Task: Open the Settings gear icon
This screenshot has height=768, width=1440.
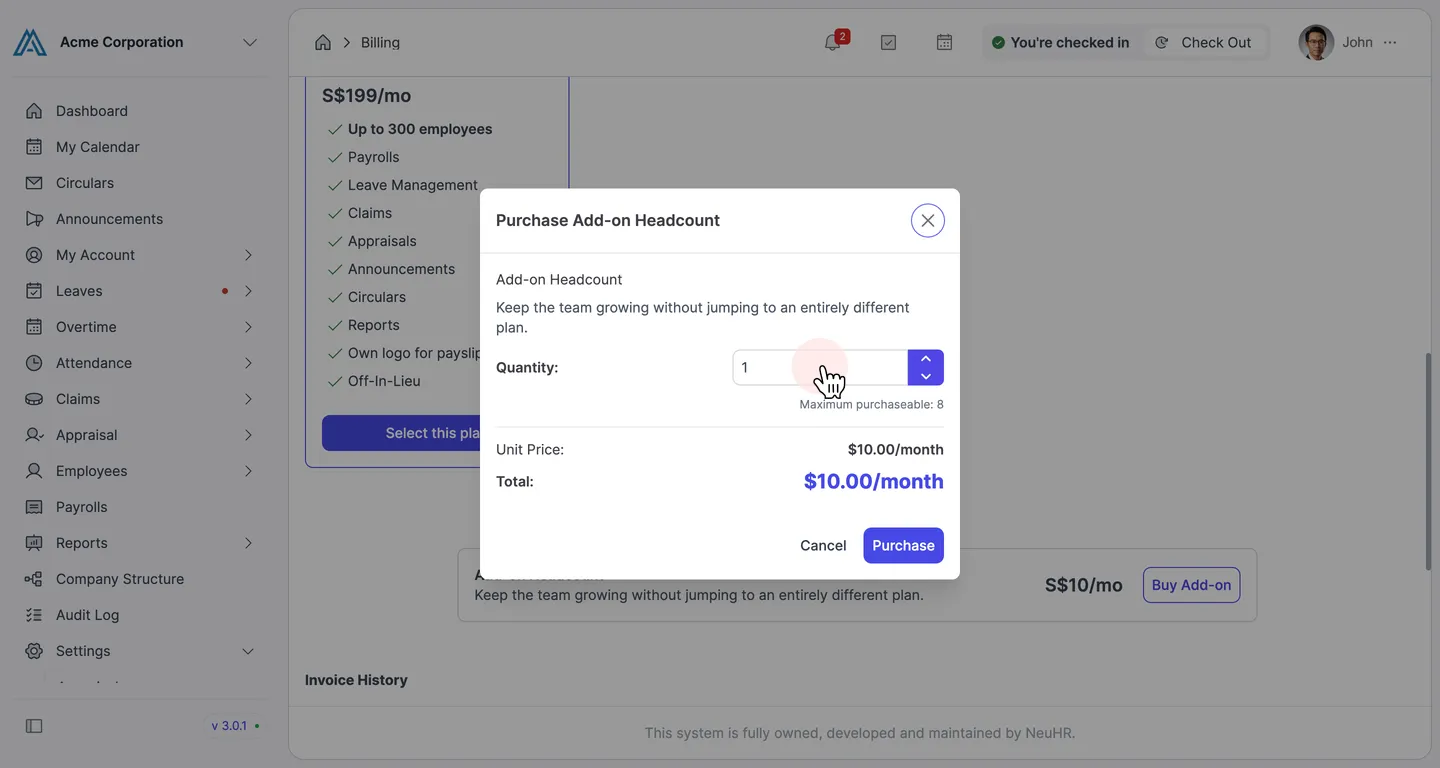Action: point(34,651)
